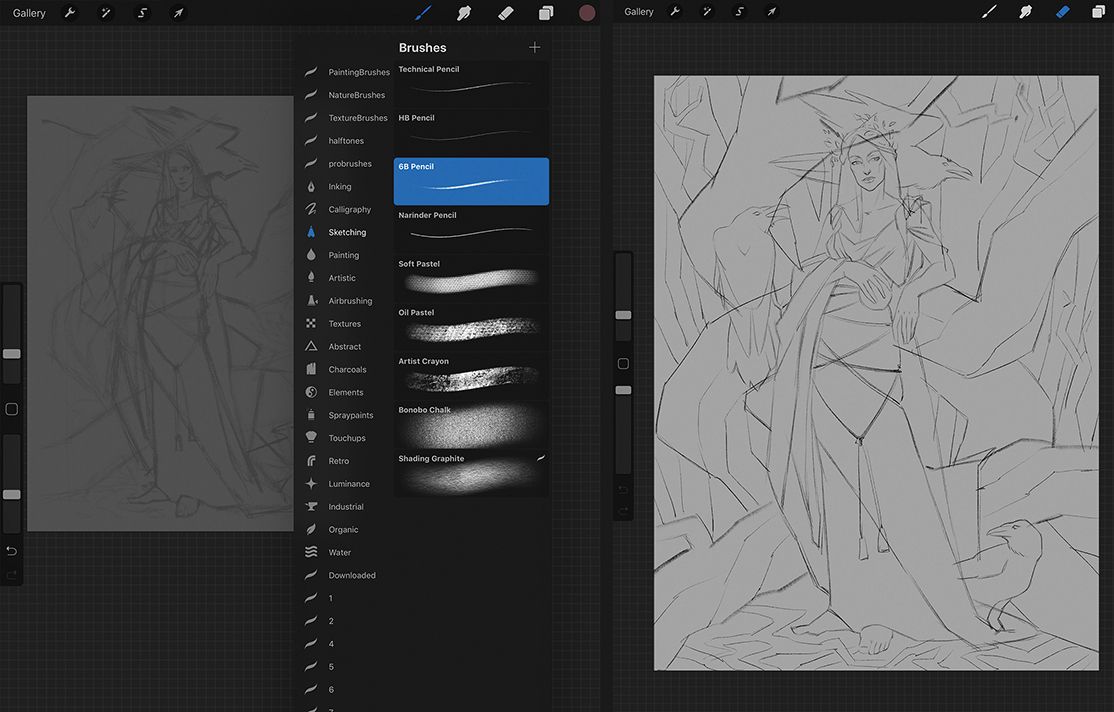Open the Selection tool

pyautogui.click(x=142, y=12)
